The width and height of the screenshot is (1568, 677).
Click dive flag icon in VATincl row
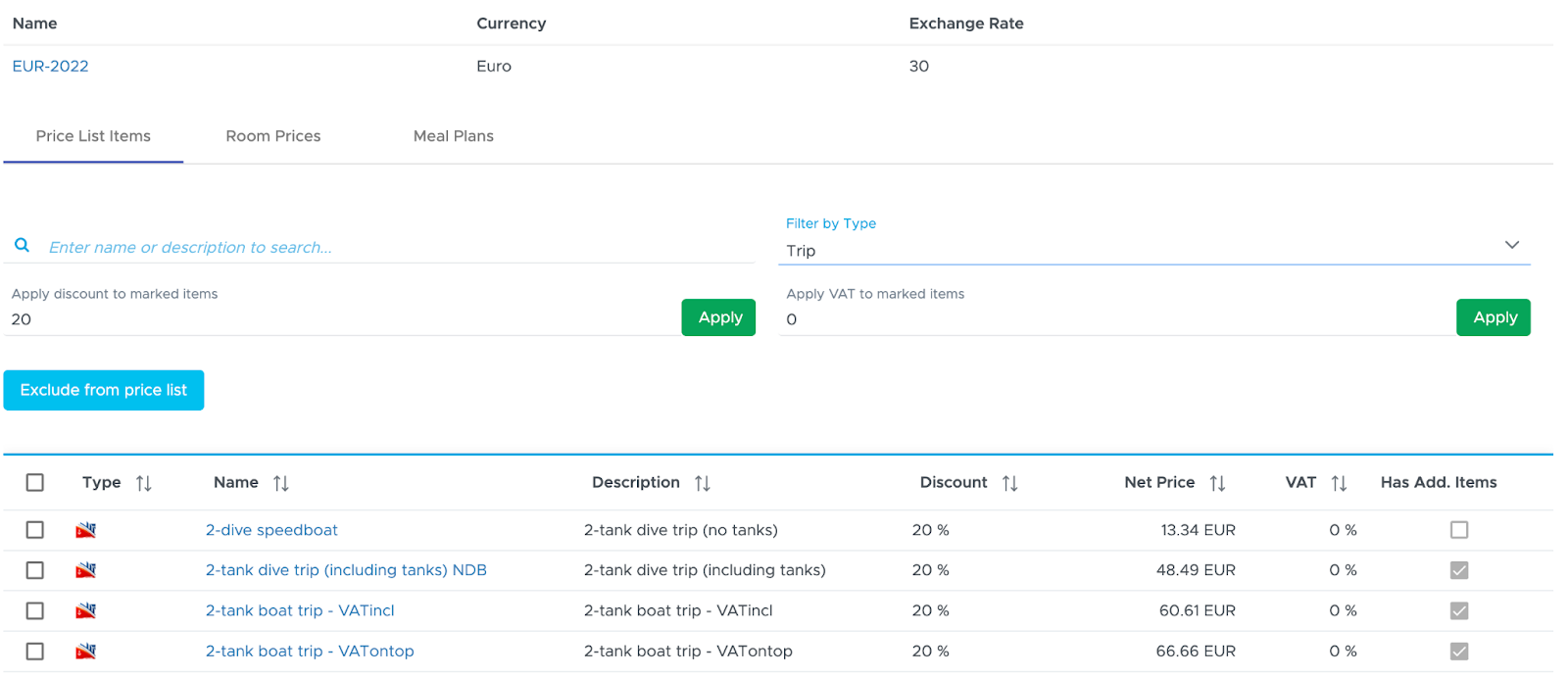point(86,610)
